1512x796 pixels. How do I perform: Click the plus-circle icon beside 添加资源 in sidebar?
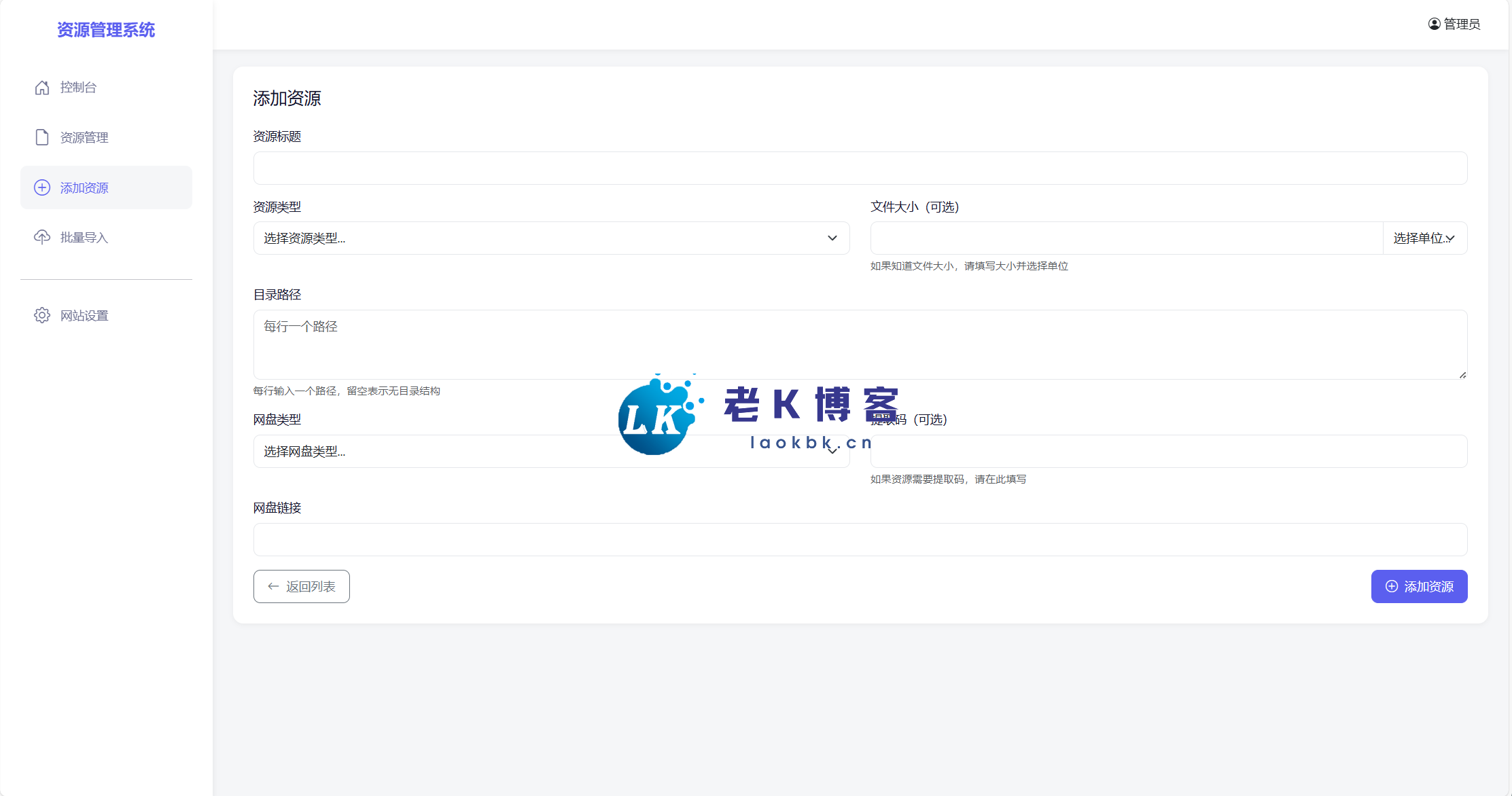(x=42, y=187)
